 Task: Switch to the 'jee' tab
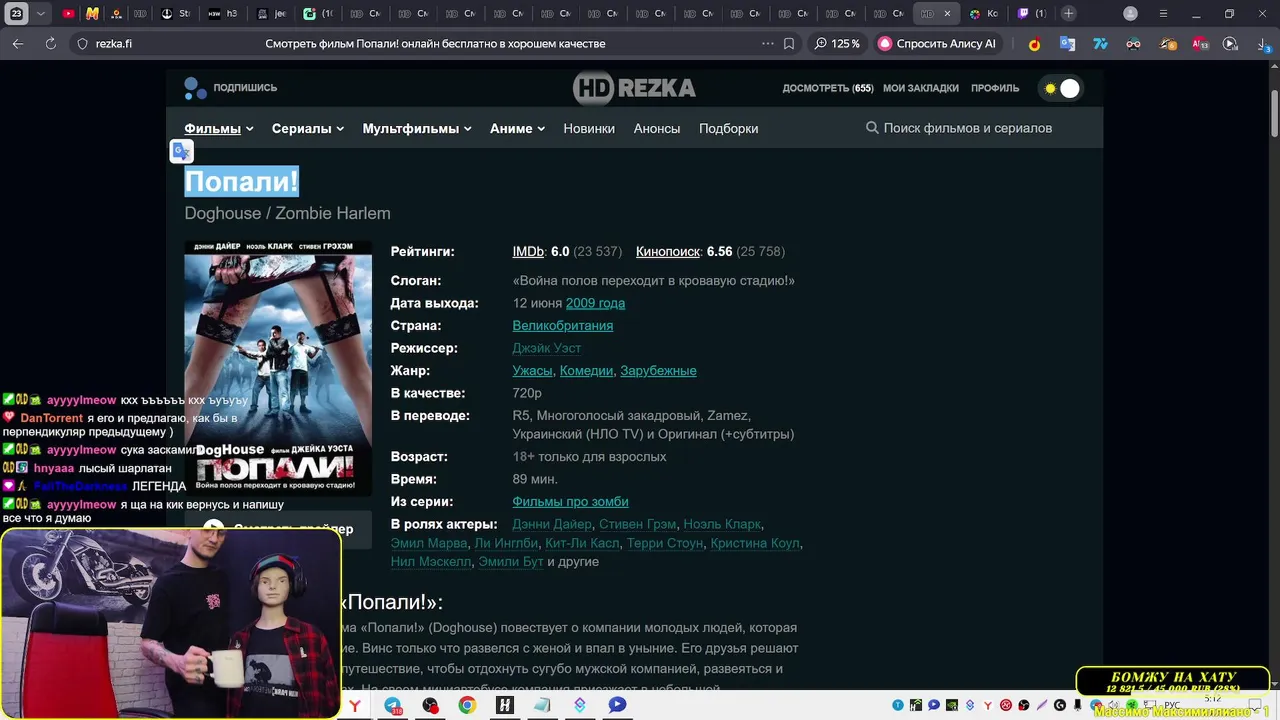coord(271,14)
